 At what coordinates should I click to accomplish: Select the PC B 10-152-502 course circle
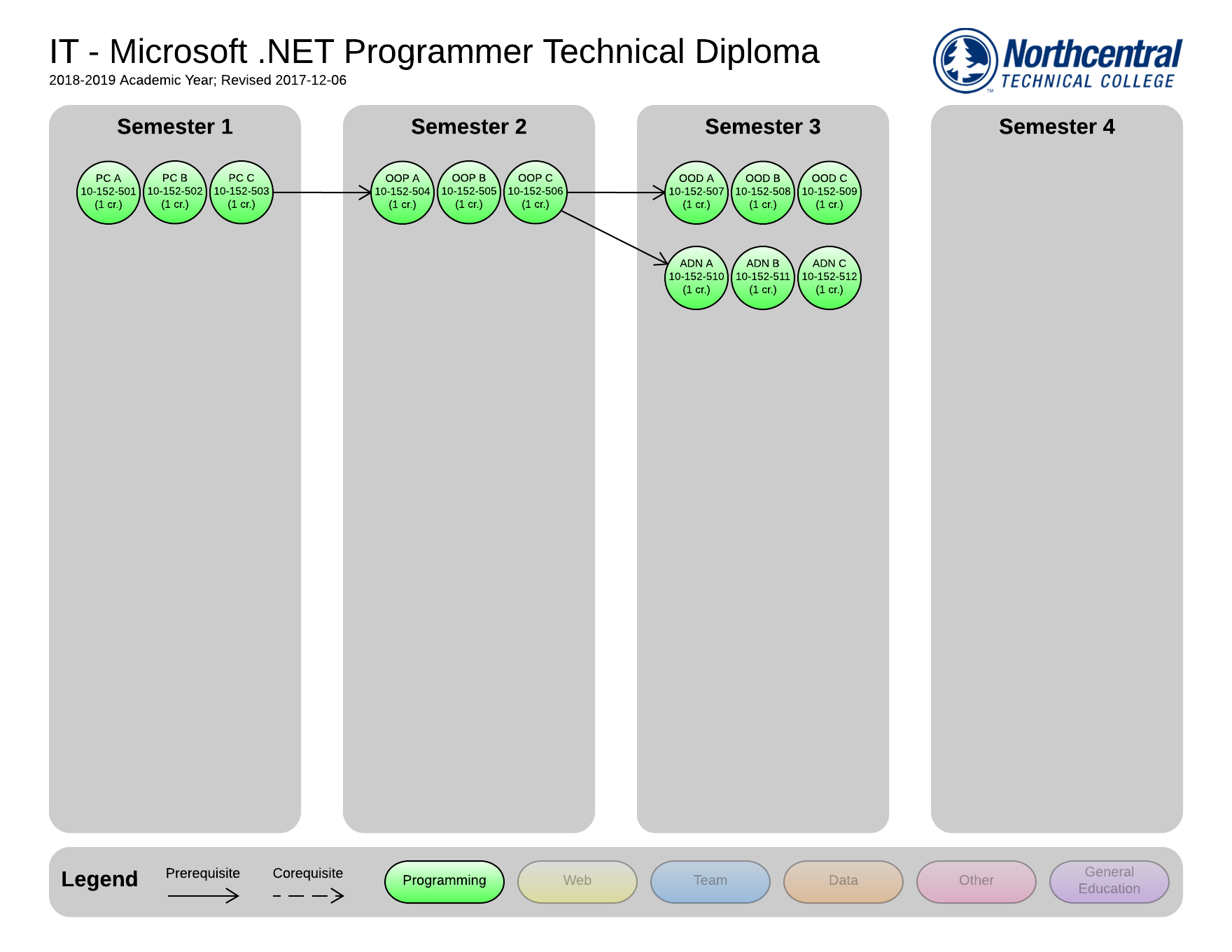click(x=175, y=192)
